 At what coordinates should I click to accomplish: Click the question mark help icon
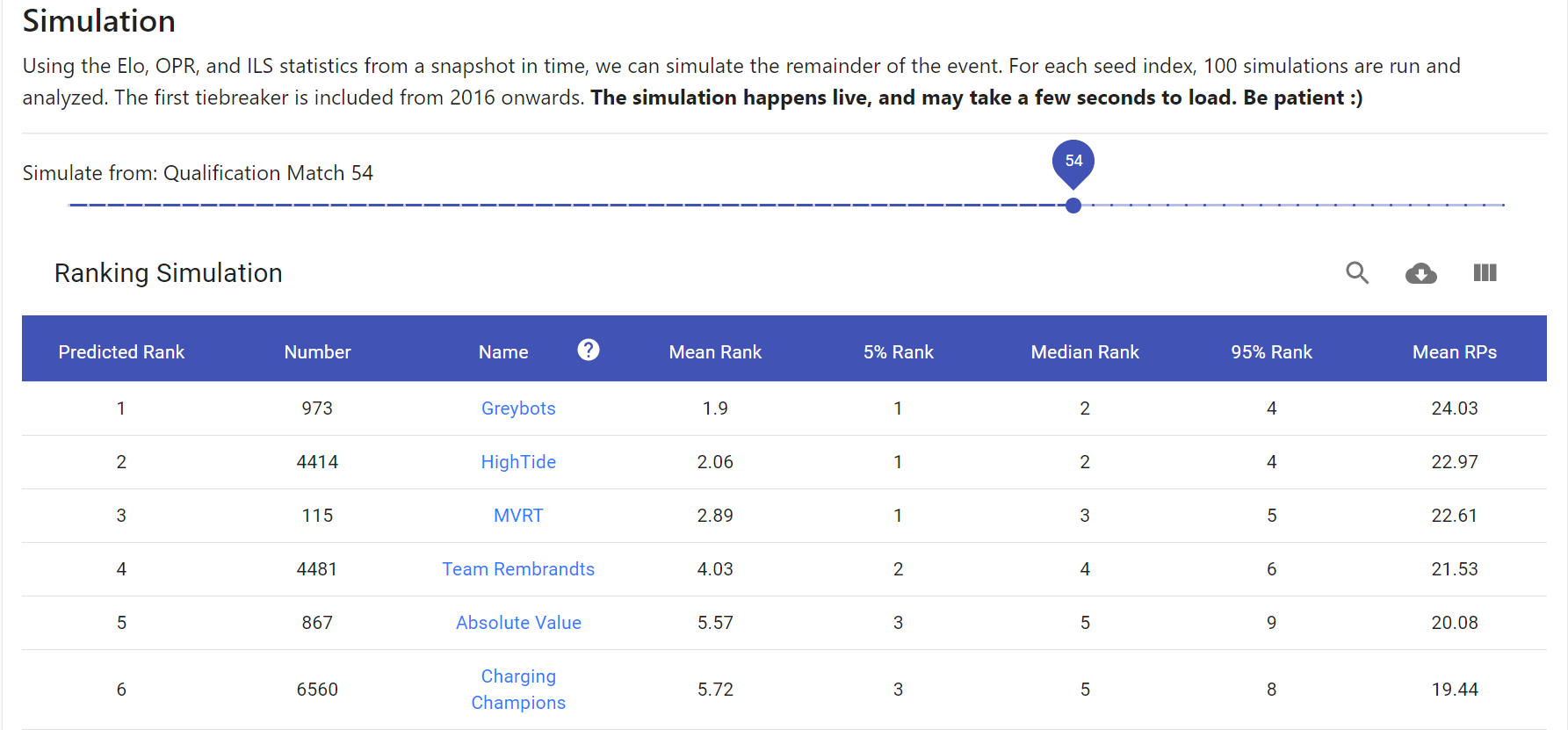coord(589,350)
